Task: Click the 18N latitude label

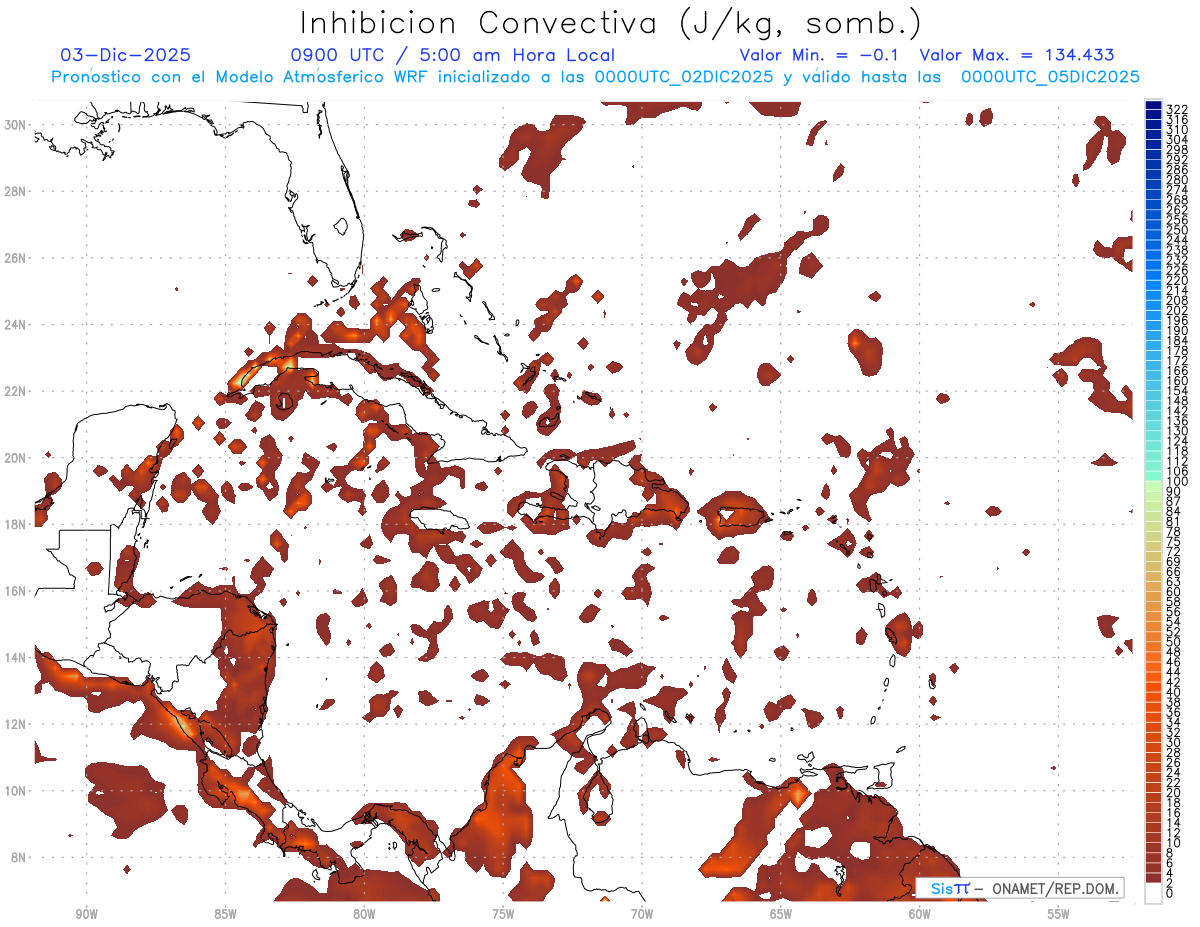Action: (16, 523)
